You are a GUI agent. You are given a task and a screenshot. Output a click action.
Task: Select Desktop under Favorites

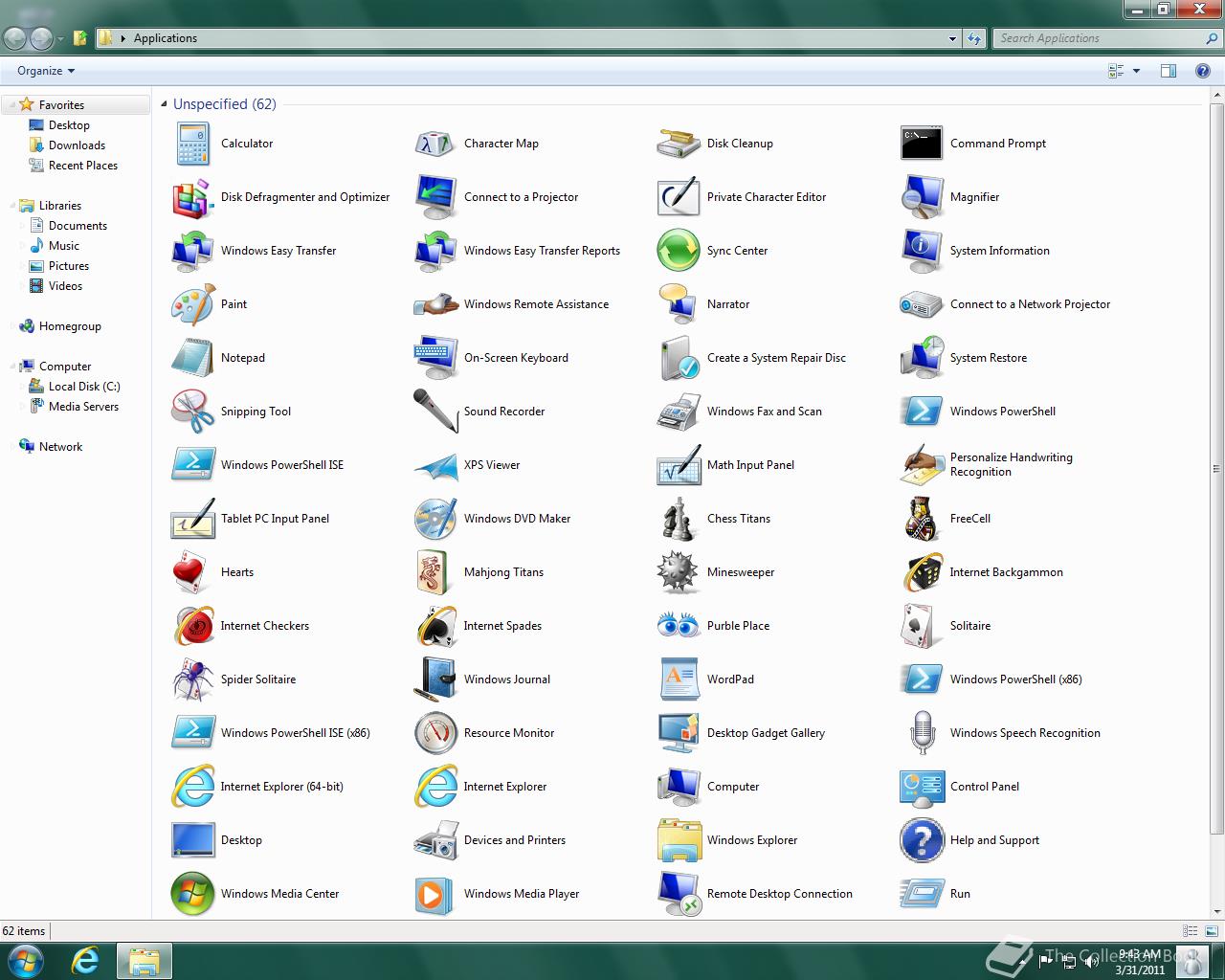(69, 125)
